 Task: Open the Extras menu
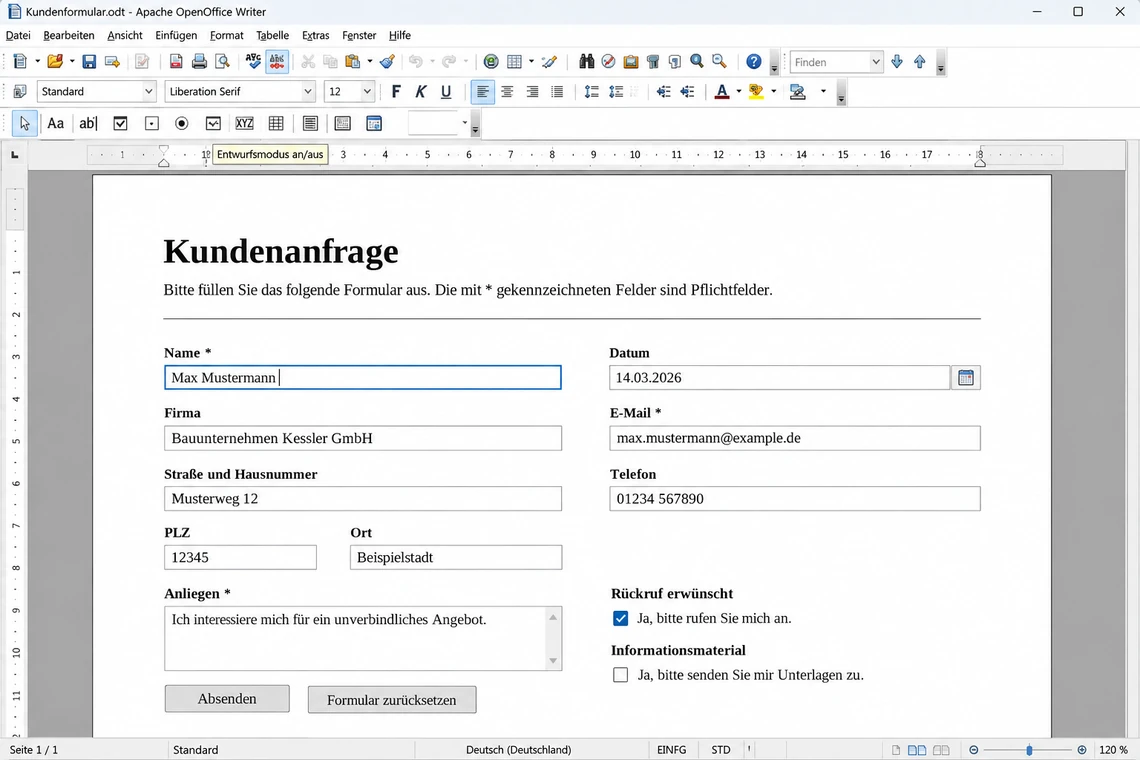[316, 35]
